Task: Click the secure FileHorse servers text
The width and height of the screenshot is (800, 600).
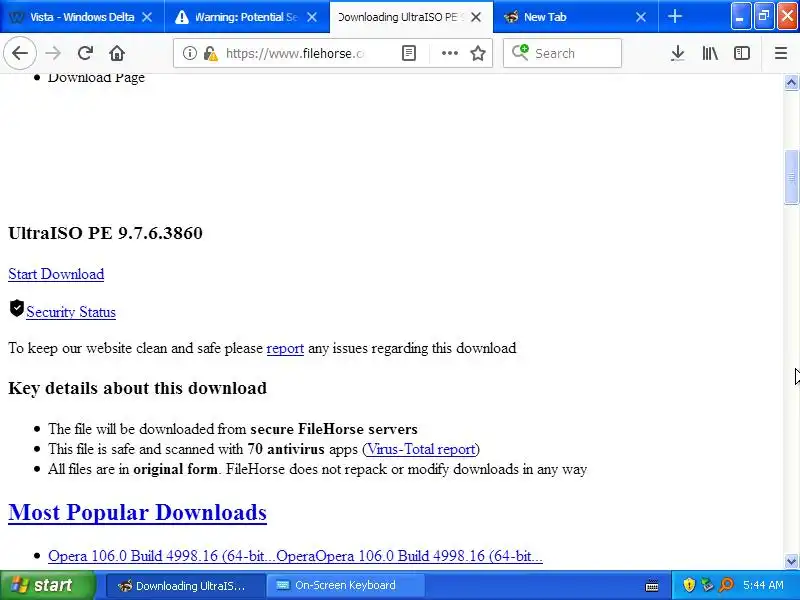Action: [x=334, y=429]
